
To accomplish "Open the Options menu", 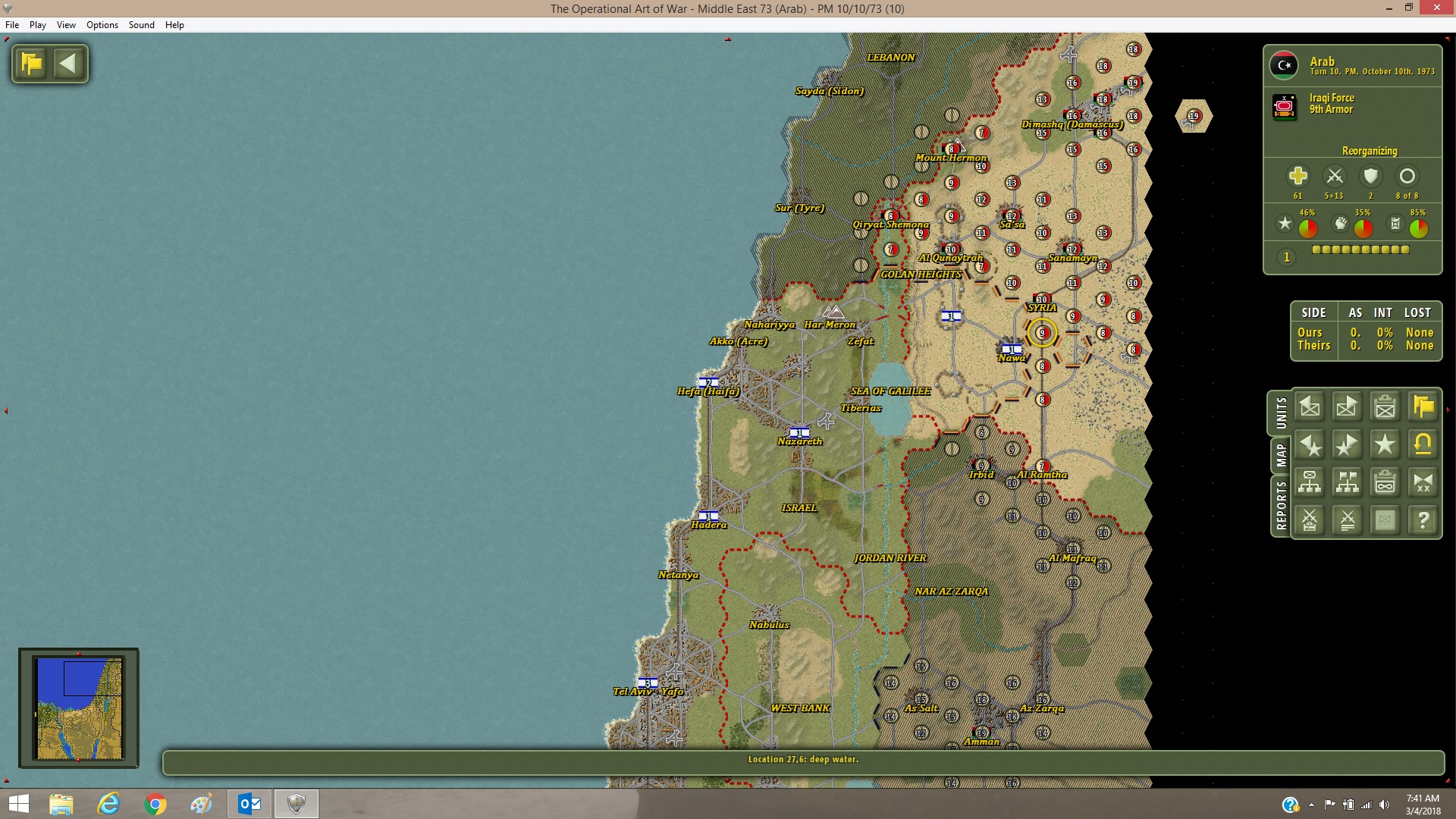I will (102, 24).
